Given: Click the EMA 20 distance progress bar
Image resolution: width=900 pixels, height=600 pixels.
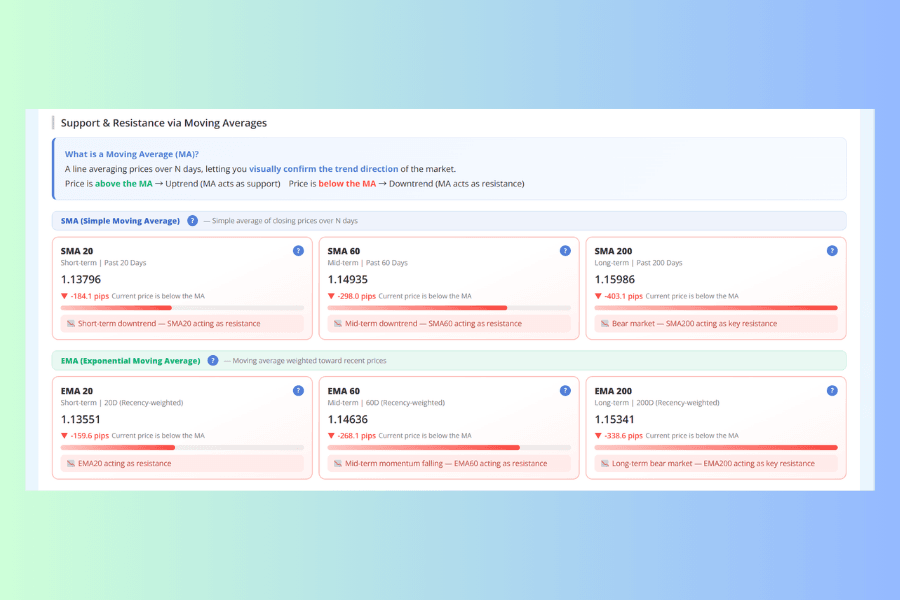Looking at the screenshot, I should click(182, 447).
